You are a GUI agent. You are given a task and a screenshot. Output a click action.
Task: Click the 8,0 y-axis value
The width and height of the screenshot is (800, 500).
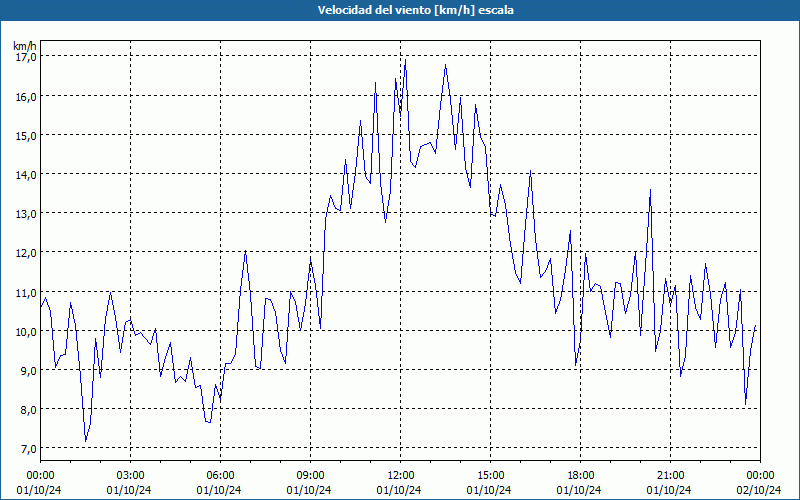pyautogui.click(x=28, y=409)
